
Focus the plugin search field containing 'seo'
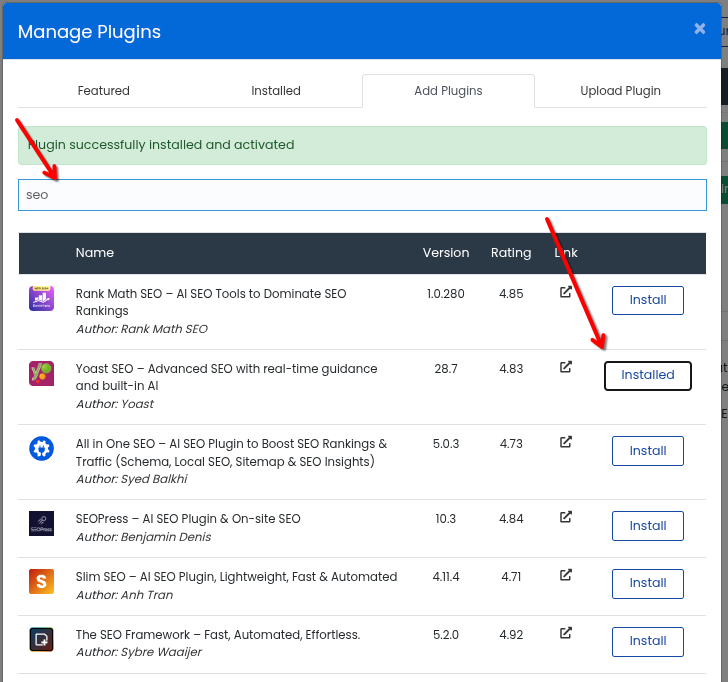coord(362,195)
